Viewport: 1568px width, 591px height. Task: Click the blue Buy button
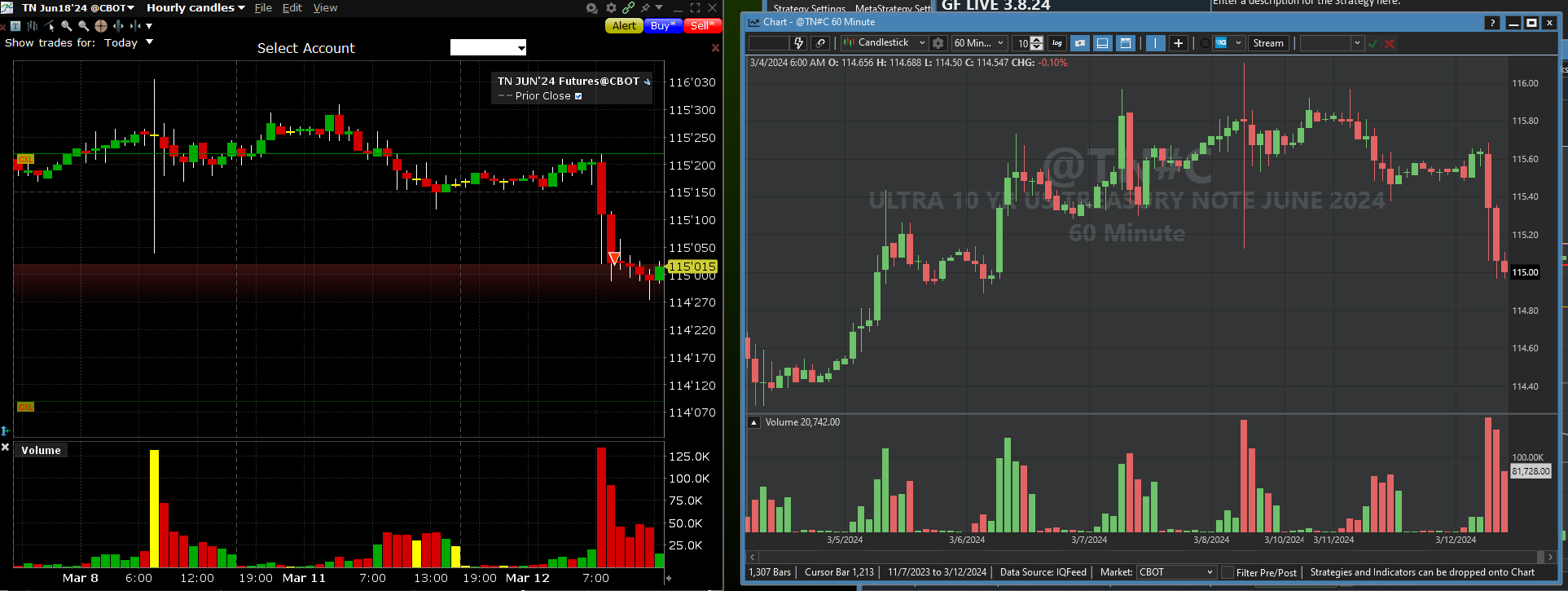[x=663, y=26]
